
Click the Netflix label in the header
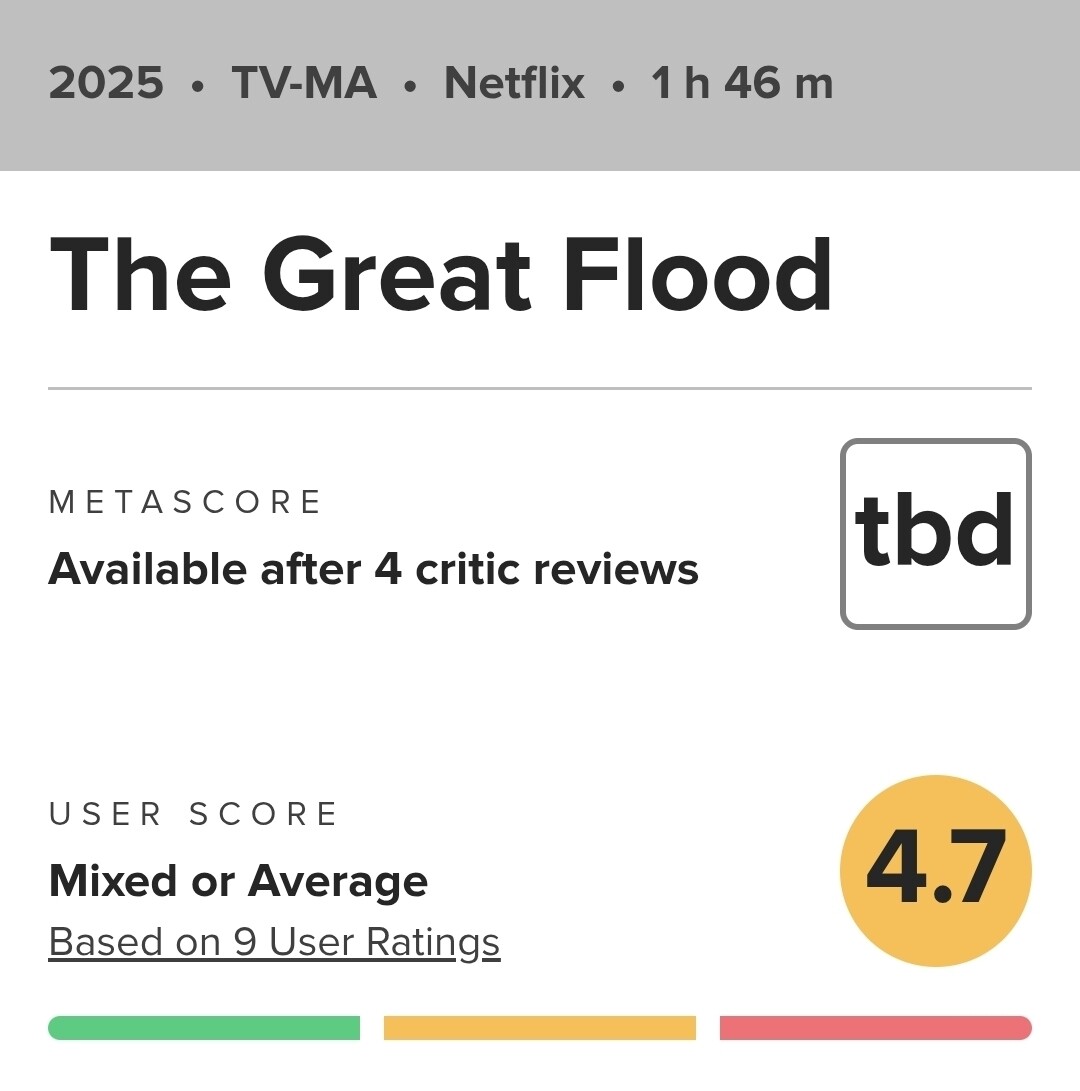pos(514,83)
